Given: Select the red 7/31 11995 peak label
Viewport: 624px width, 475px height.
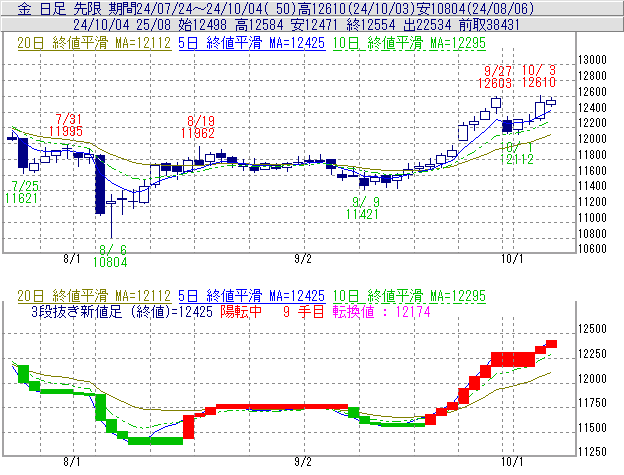Looking at the screenshot, I should click(x=66, y=125).
